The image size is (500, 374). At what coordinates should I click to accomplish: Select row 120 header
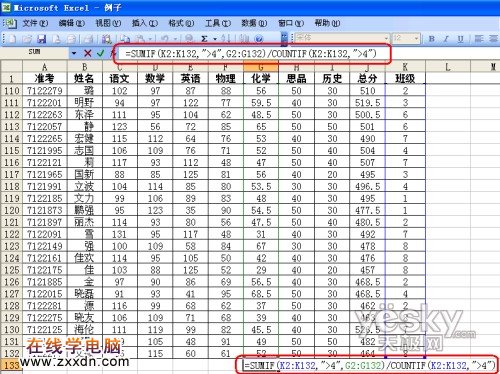tap(12, 210)
